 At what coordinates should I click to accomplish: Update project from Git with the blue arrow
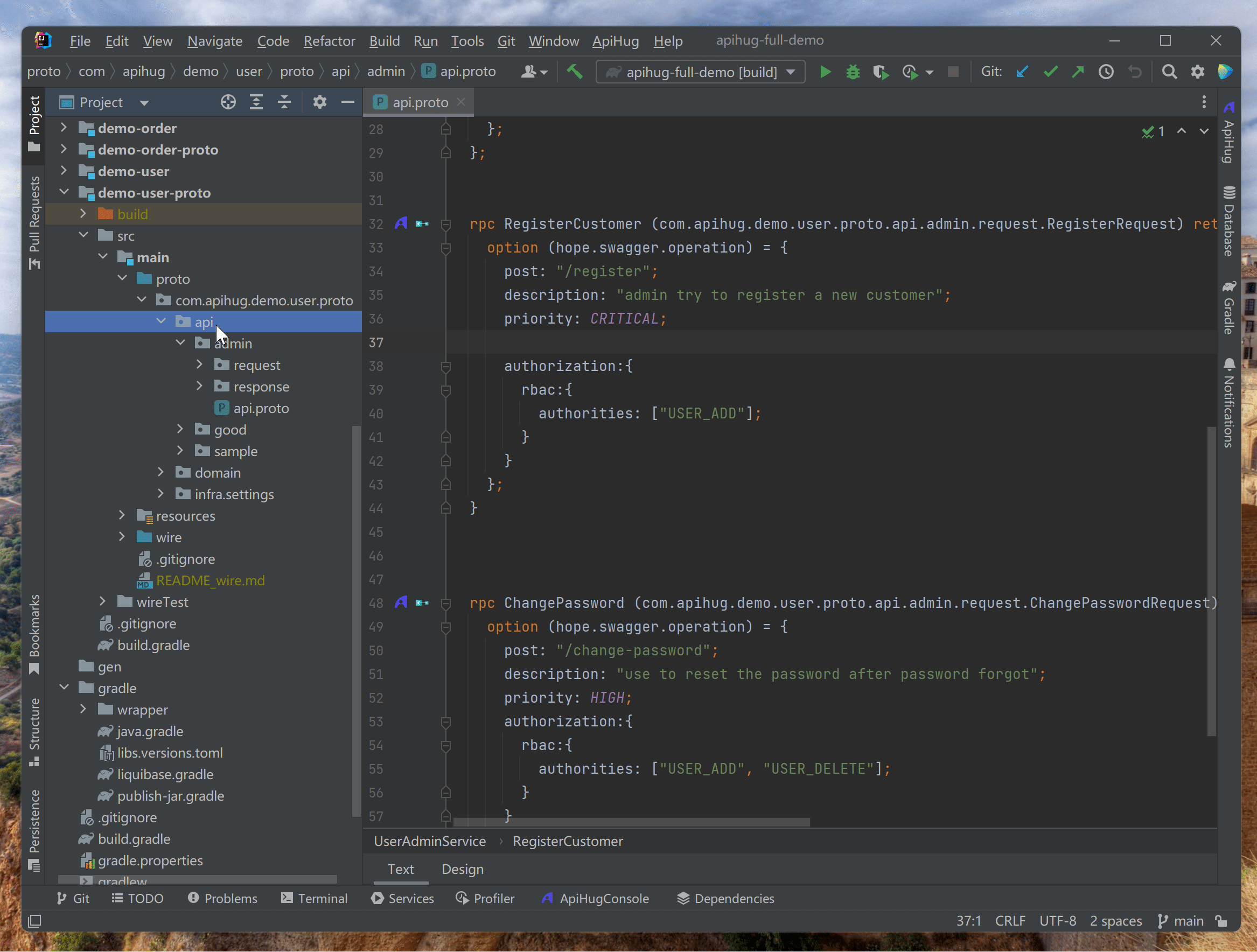[x=1022, y=72]
